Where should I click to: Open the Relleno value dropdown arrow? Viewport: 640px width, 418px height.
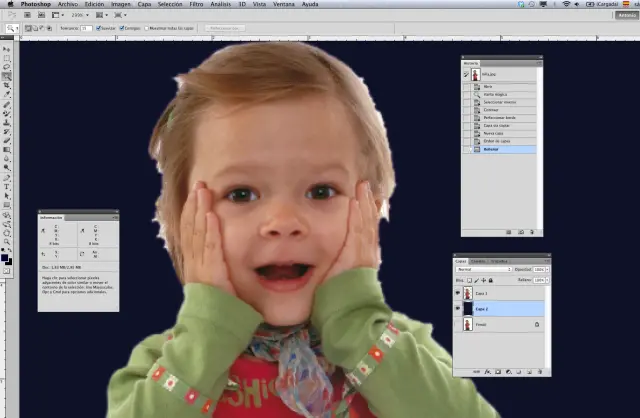(545, 282)
